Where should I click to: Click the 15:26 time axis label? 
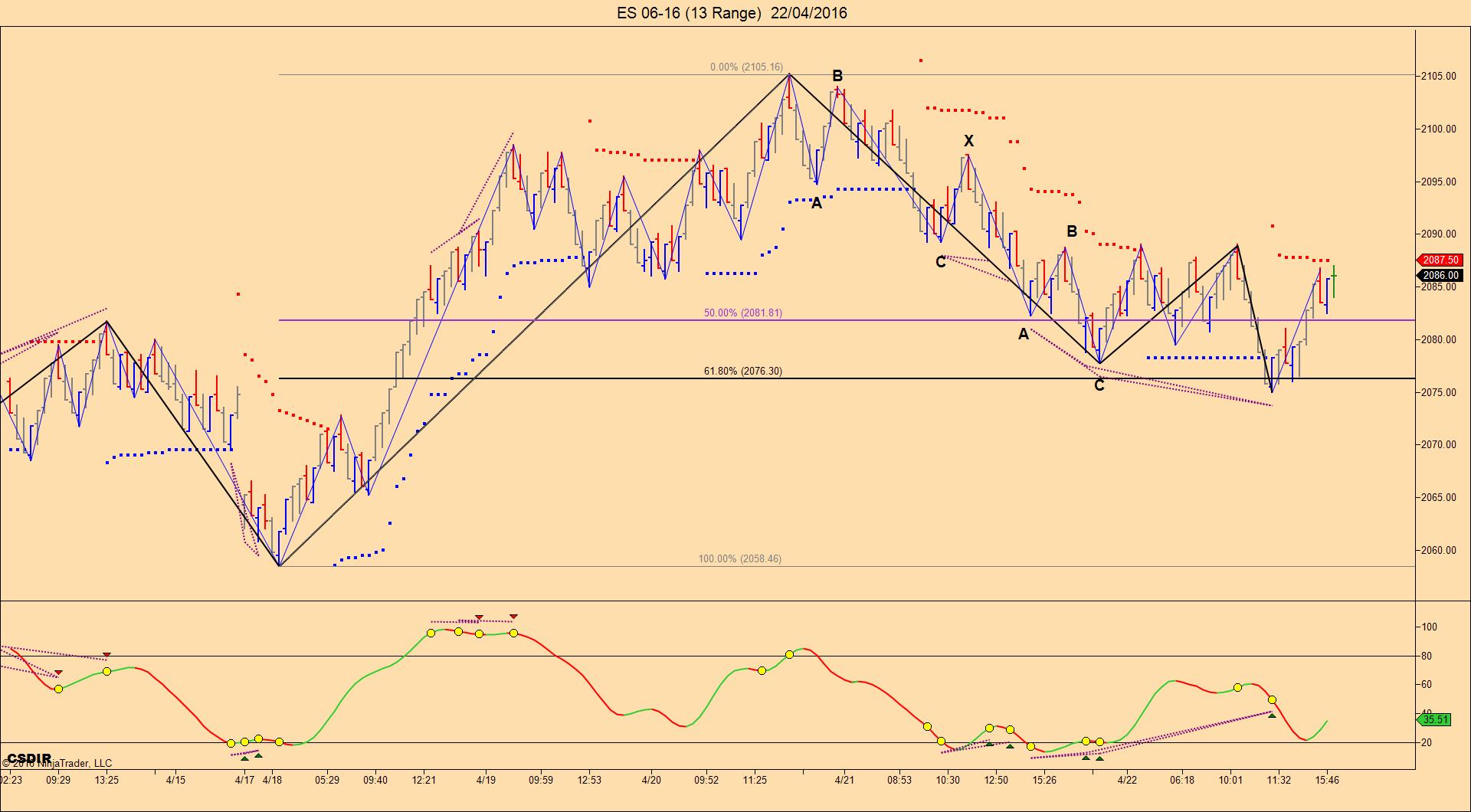1044,781
